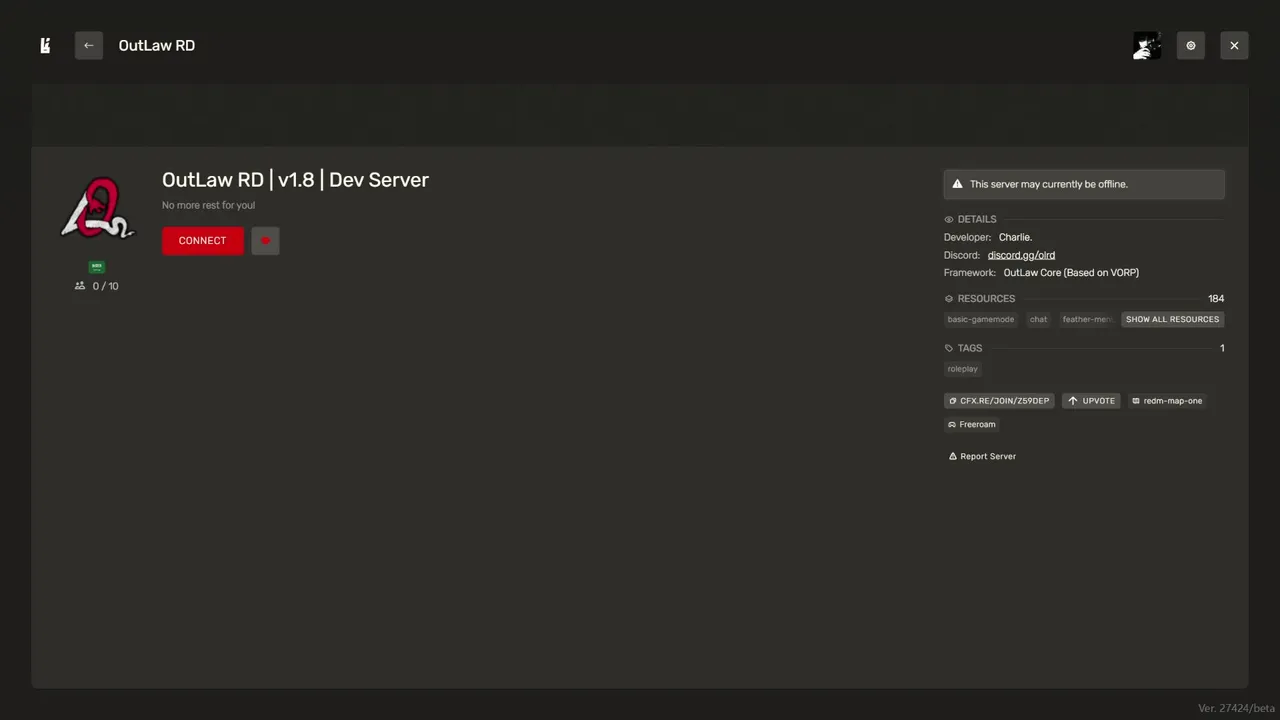Click the Freeroam gametype chip
Image resolution: width=1280 pixels, height=720 pixels.
(972, 424)
